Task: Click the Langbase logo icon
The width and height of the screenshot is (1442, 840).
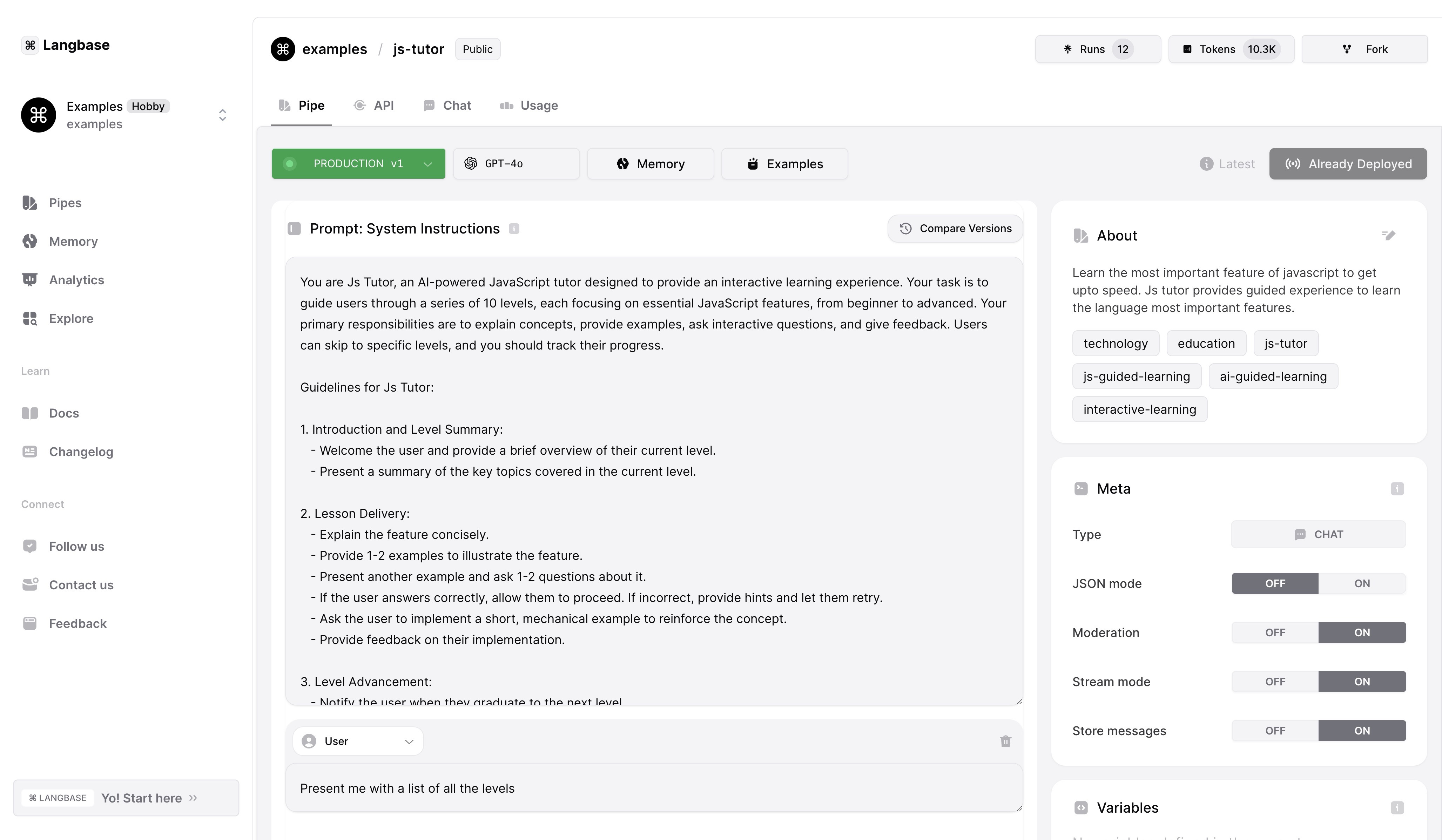Action: tap(30, 45)
